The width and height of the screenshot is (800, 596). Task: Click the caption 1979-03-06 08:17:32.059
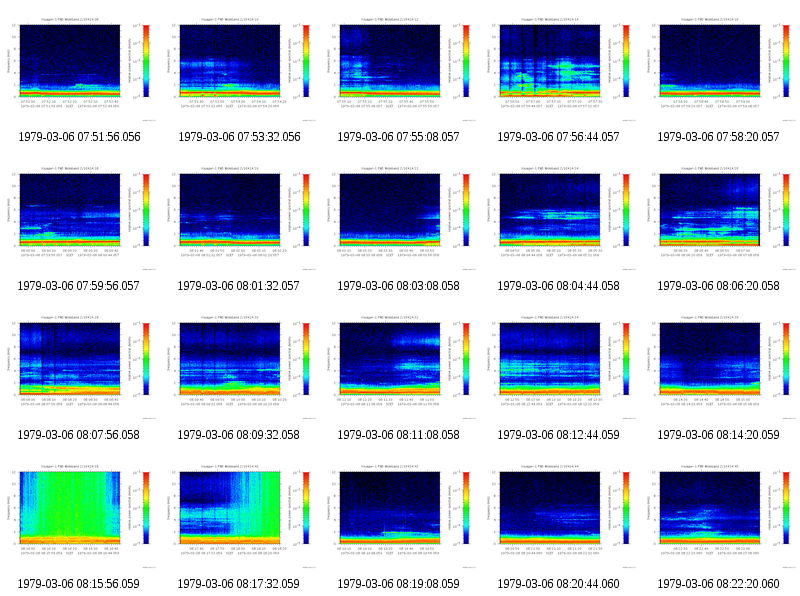pos(238,584)
